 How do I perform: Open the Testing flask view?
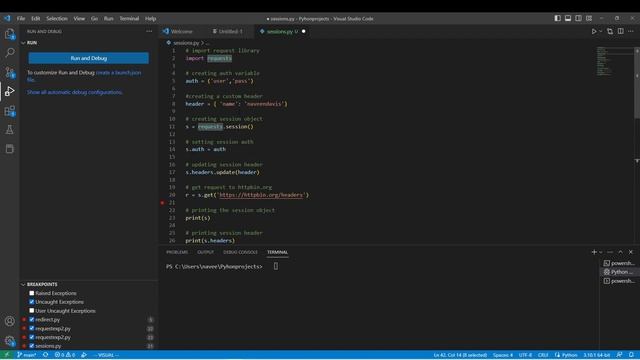tap(9, 130)
